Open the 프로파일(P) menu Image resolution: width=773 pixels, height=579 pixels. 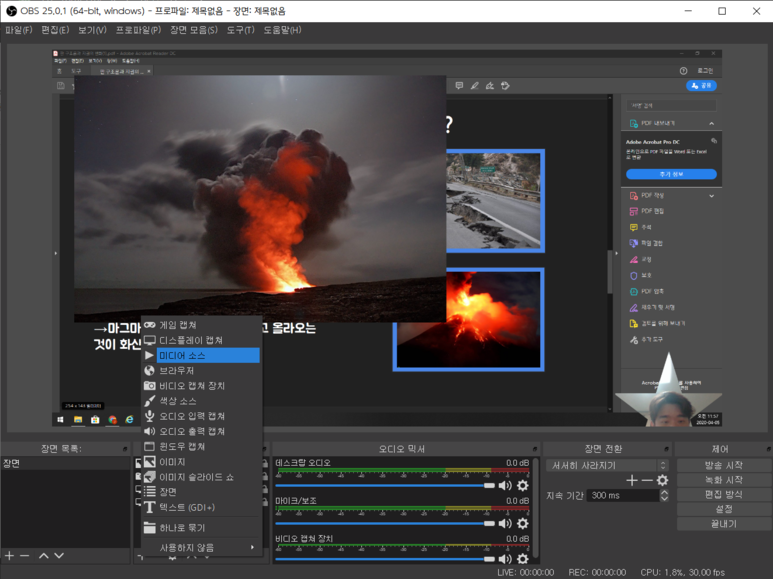click(x=139, y=30)
